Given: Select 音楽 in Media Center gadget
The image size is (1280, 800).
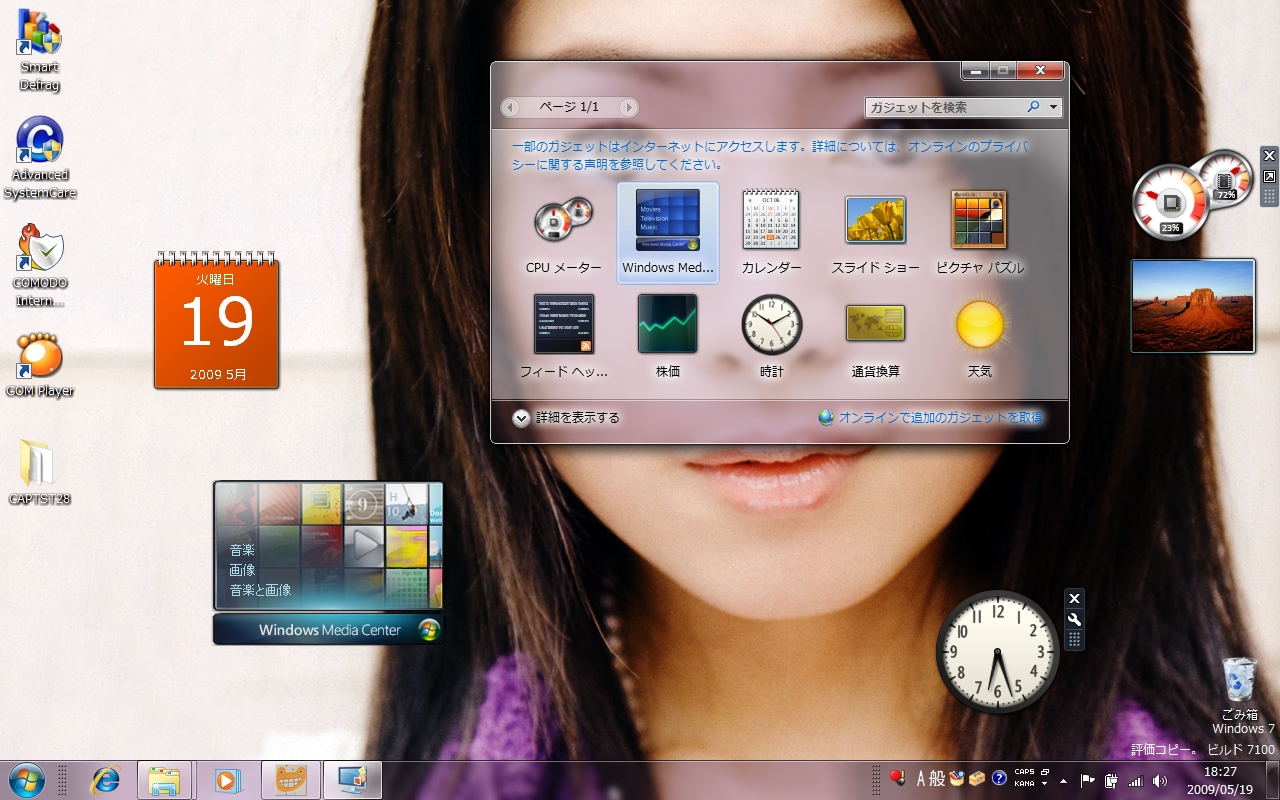Looking at the screenshot, I should click(242, 550).
